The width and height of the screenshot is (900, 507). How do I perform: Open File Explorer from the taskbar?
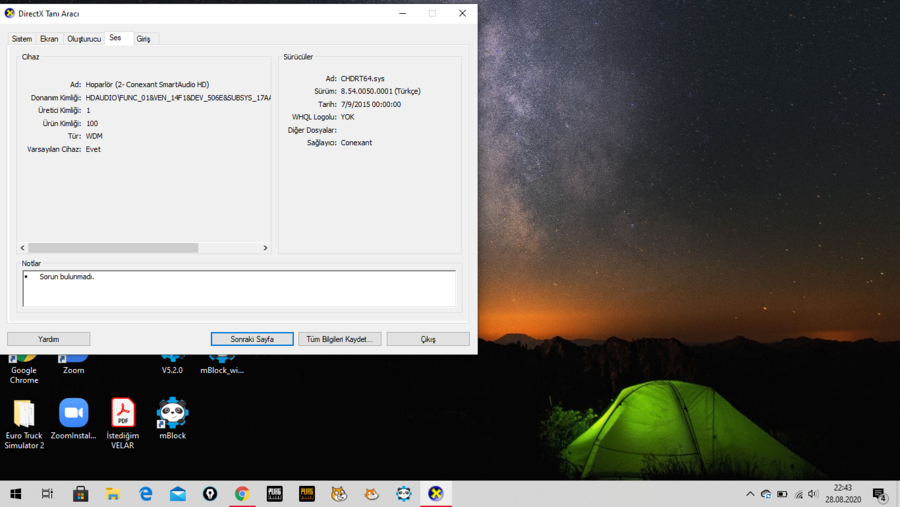point(112,494)
